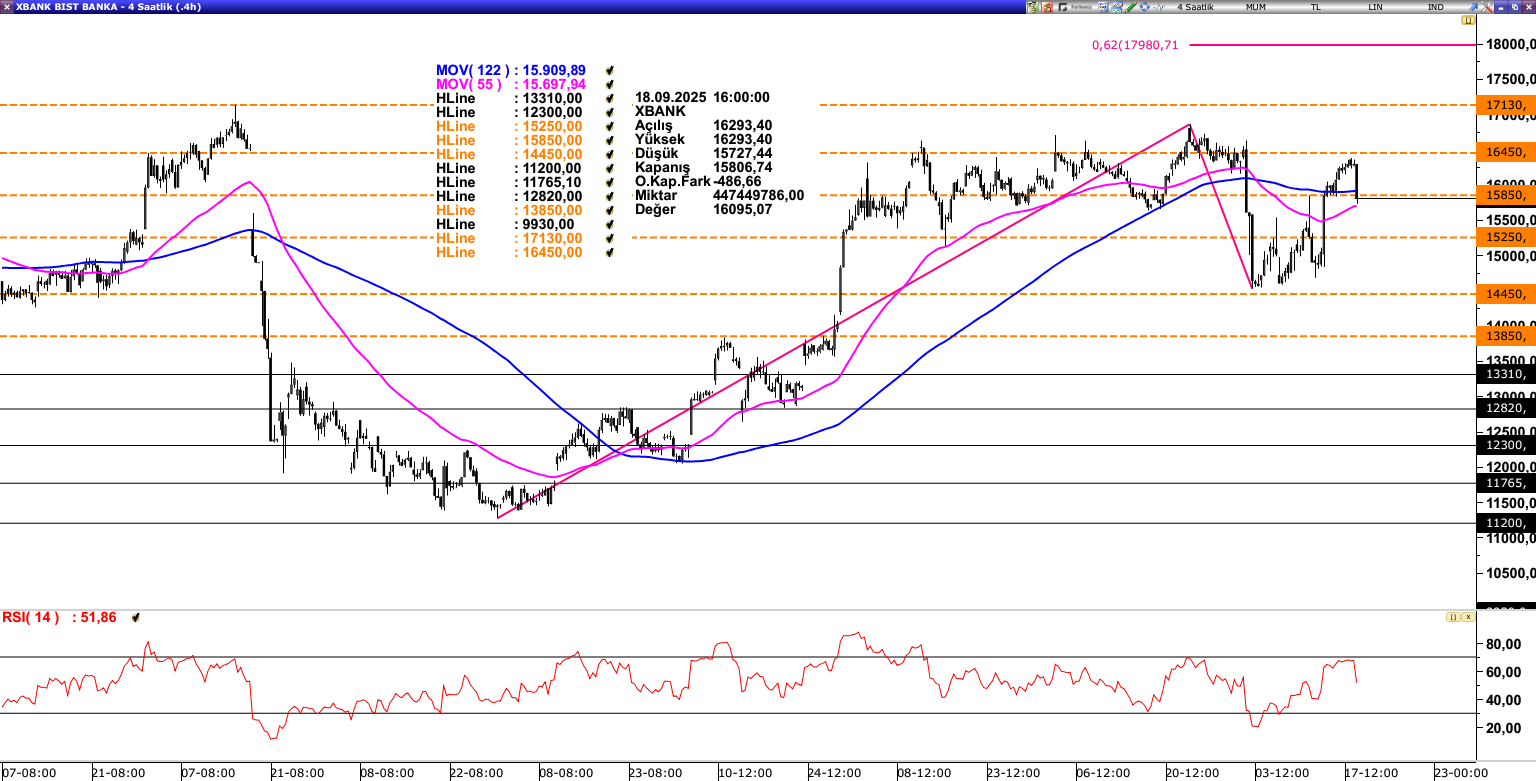Image resolution: width=1536 pixels, height=781 pixels.
Task: Click the first gold figure toolbar icon
Action: click(1033, 7)
